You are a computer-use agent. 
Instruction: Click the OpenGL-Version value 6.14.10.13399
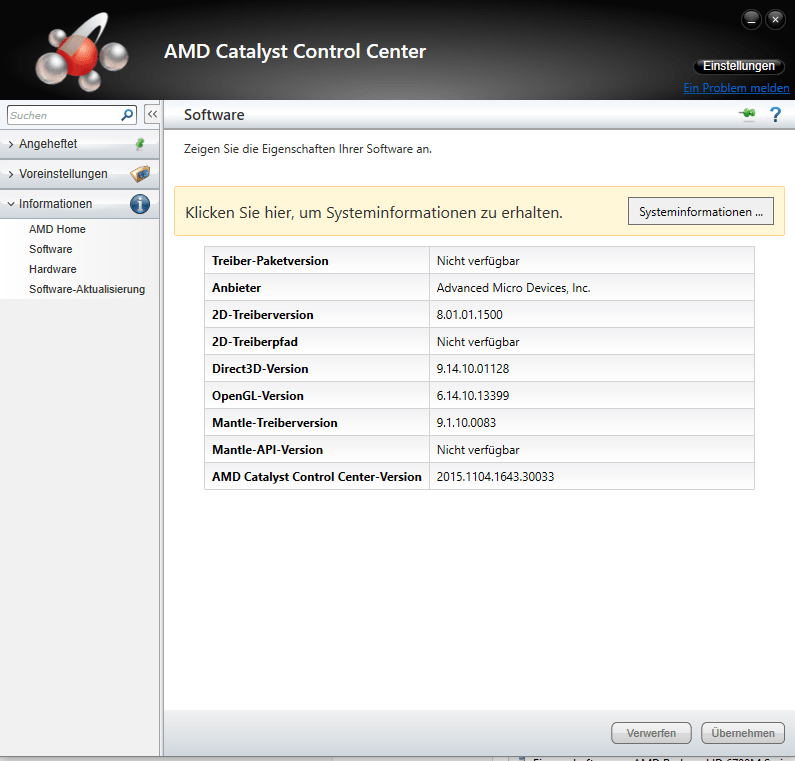click(x=473, y=395)
